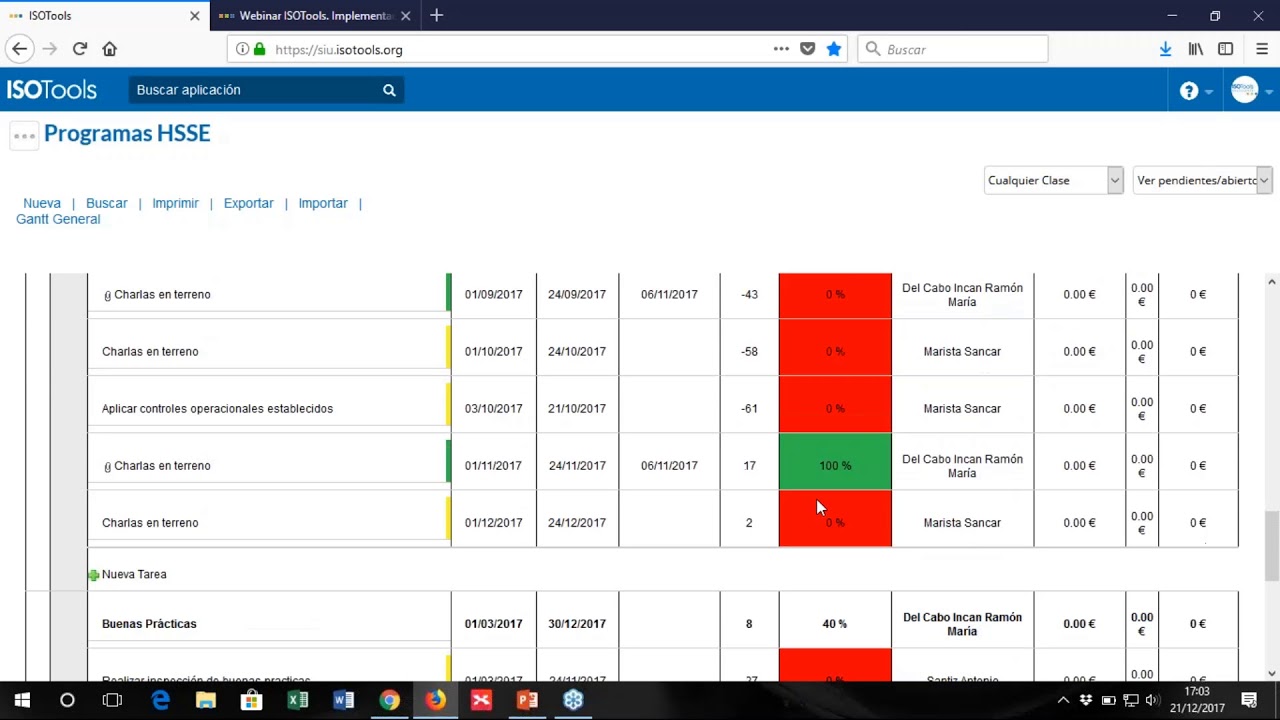The image size is (1280, 720).
Task: Open the Cualquier Clase dropdown
Action: [1054, 180]
